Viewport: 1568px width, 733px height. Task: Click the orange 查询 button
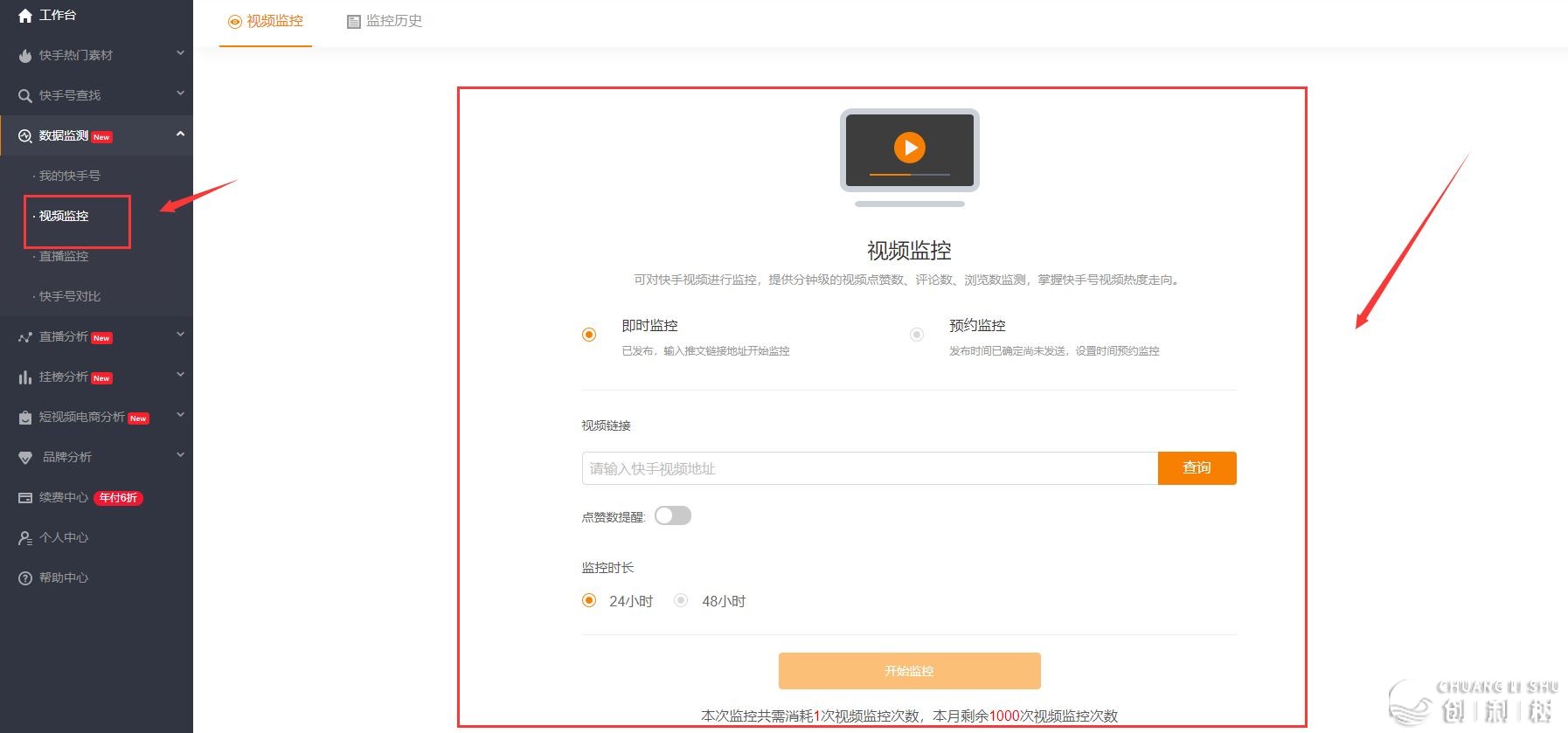click(1197, 468)
